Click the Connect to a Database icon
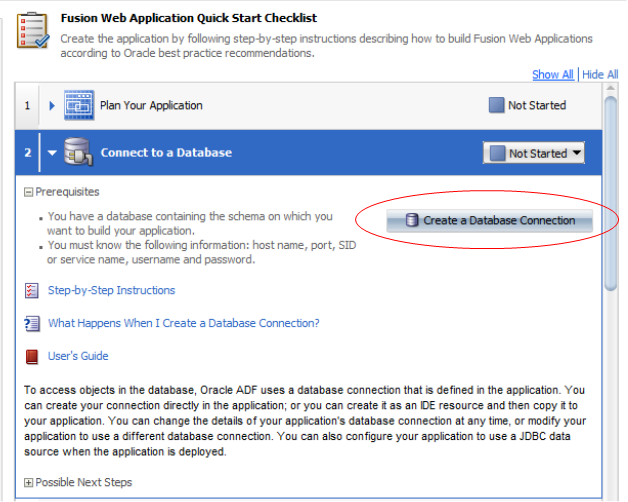This screenshot has height=502, width=628. pyautogui.click(x=78, y=152)
